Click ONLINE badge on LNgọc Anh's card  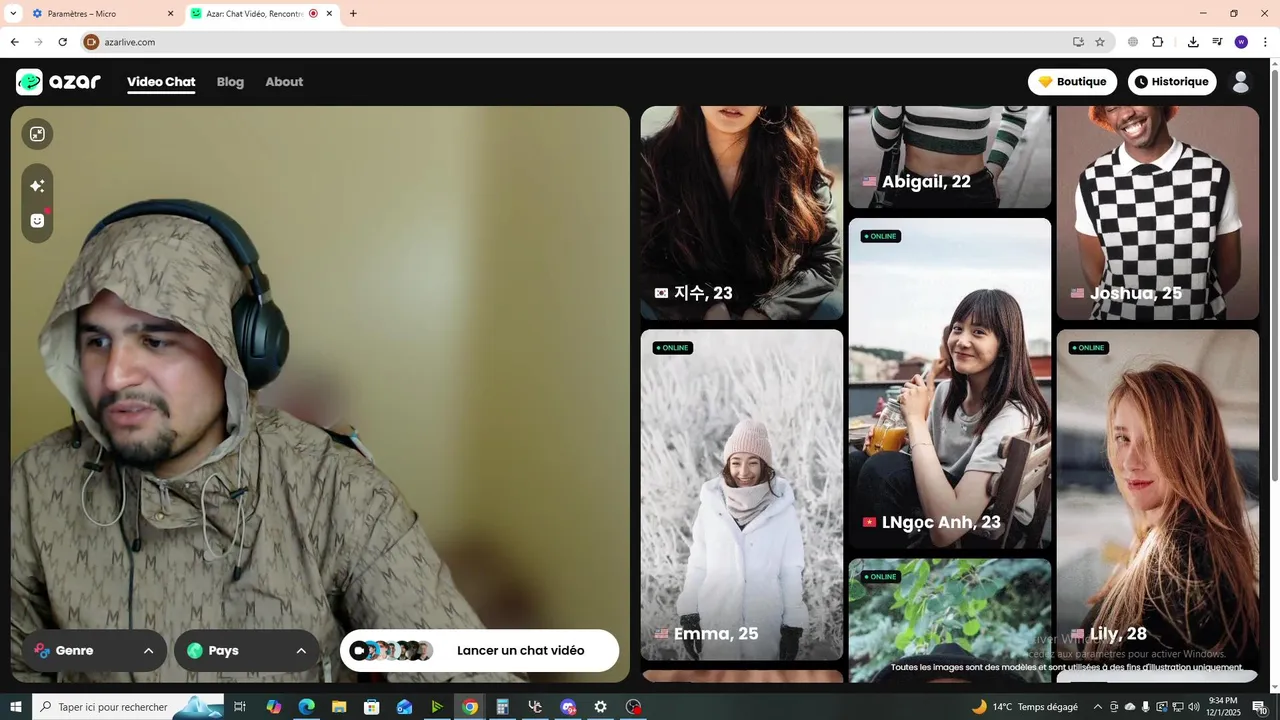pos(881,236)
